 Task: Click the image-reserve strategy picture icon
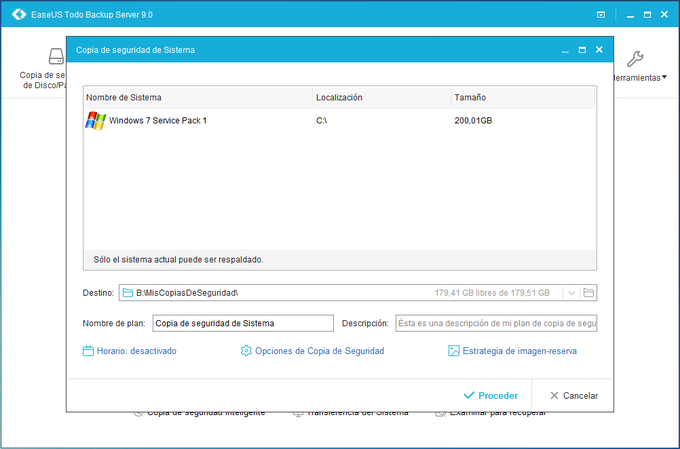(454, 351)
